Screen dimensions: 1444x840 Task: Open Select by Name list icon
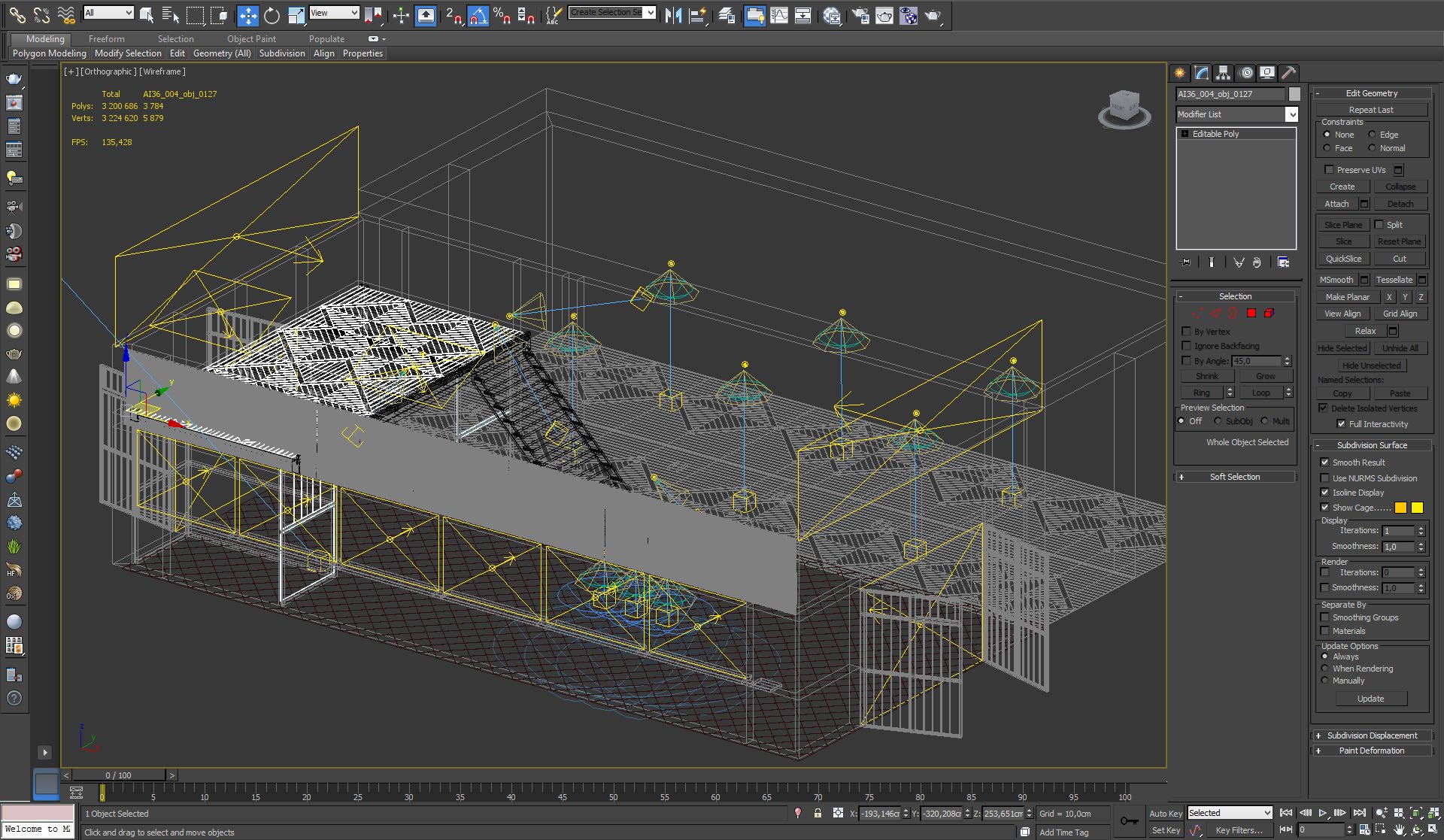171,14
